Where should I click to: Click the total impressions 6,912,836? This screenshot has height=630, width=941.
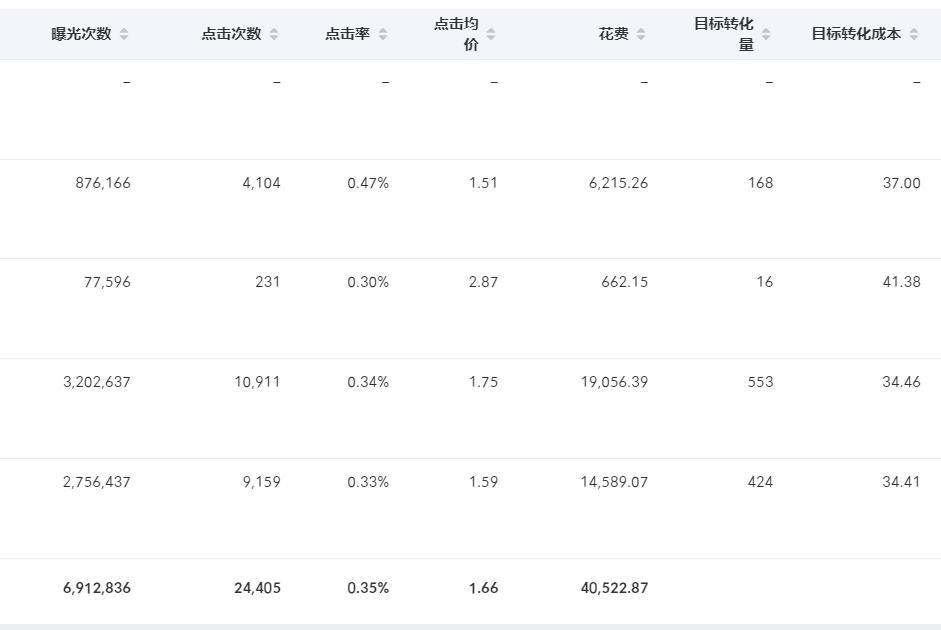point(97,588)
